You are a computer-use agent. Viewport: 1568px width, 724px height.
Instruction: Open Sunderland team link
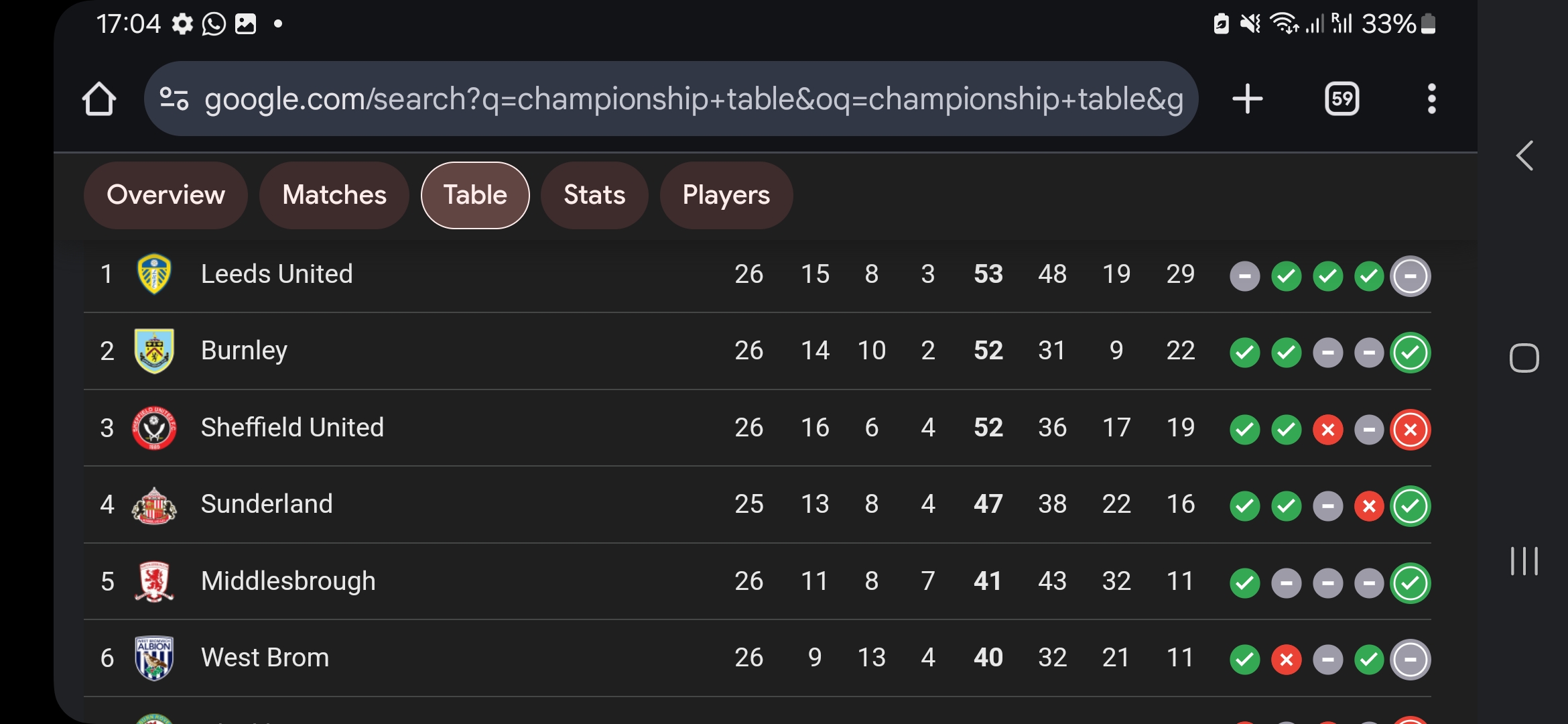point(267,504)
